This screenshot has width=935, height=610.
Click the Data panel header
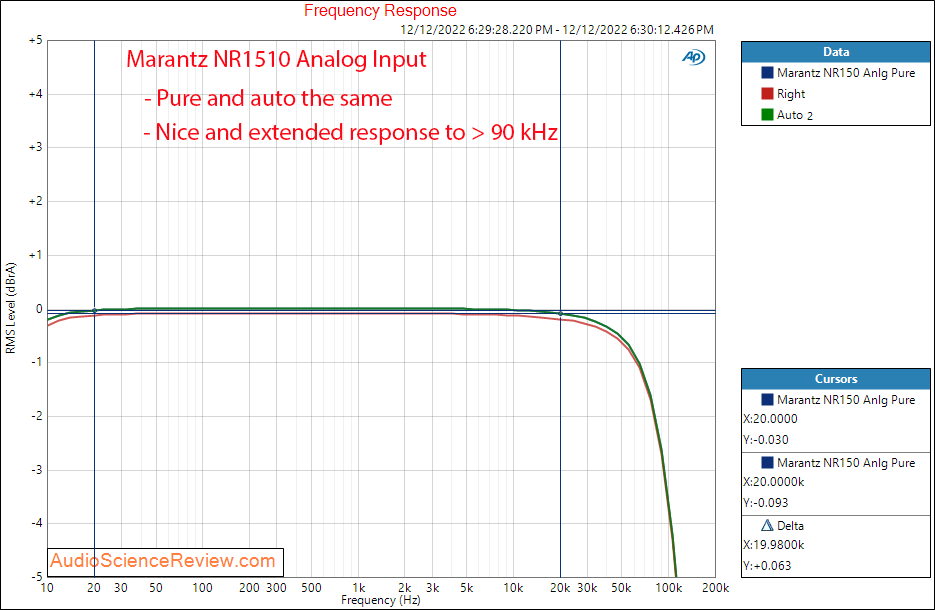(x=835, y=52)
